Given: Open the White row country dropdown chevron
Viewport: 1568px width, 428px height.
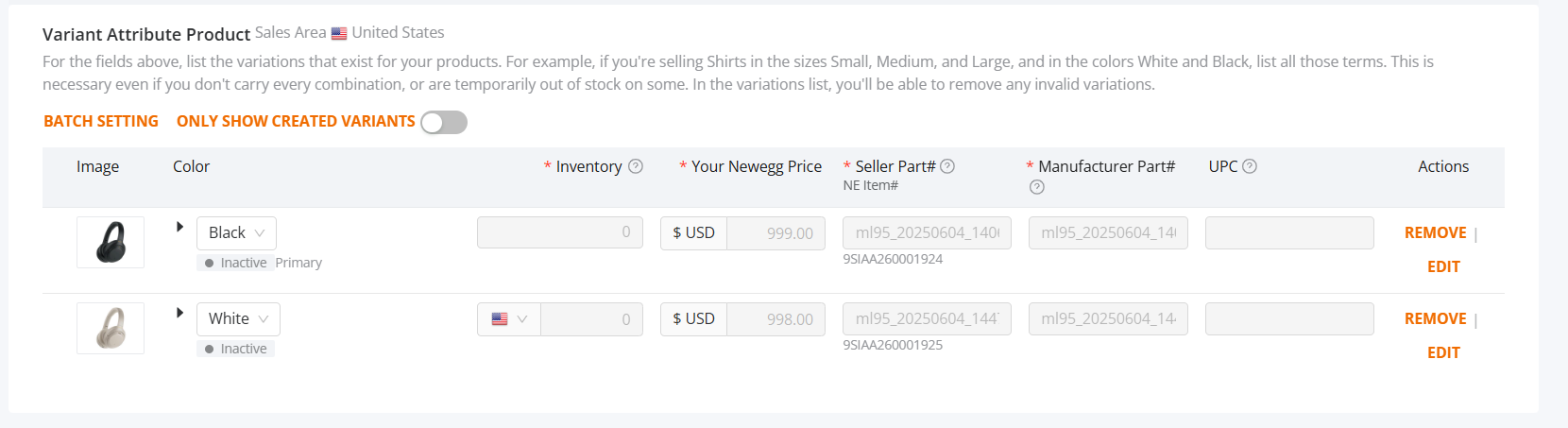Looking at the screenshot, I should [x=522, y=319].
